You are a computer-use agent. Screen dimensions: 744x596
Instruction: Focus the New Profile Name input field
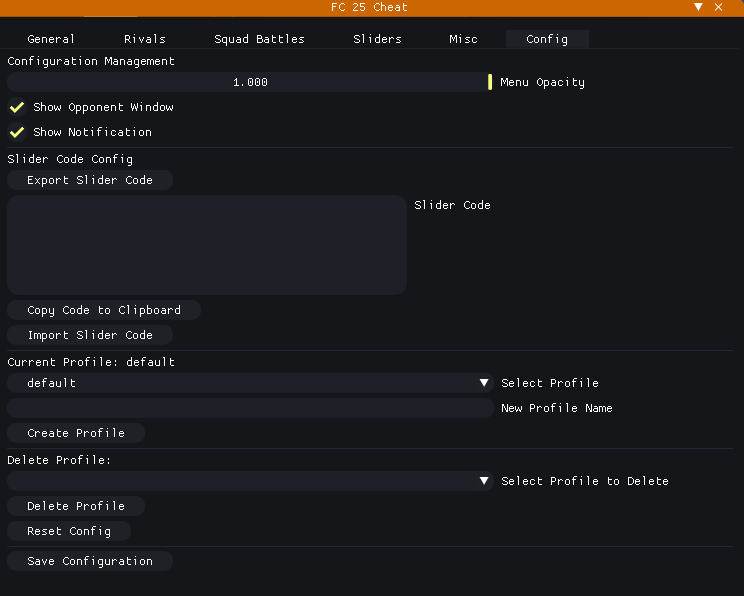(250, 408)
